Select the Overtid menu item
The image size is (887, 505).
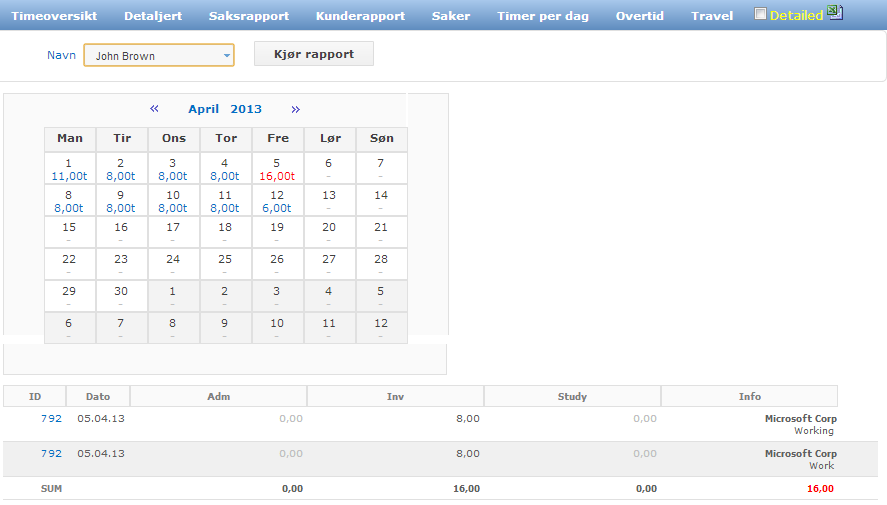(639, 16)
